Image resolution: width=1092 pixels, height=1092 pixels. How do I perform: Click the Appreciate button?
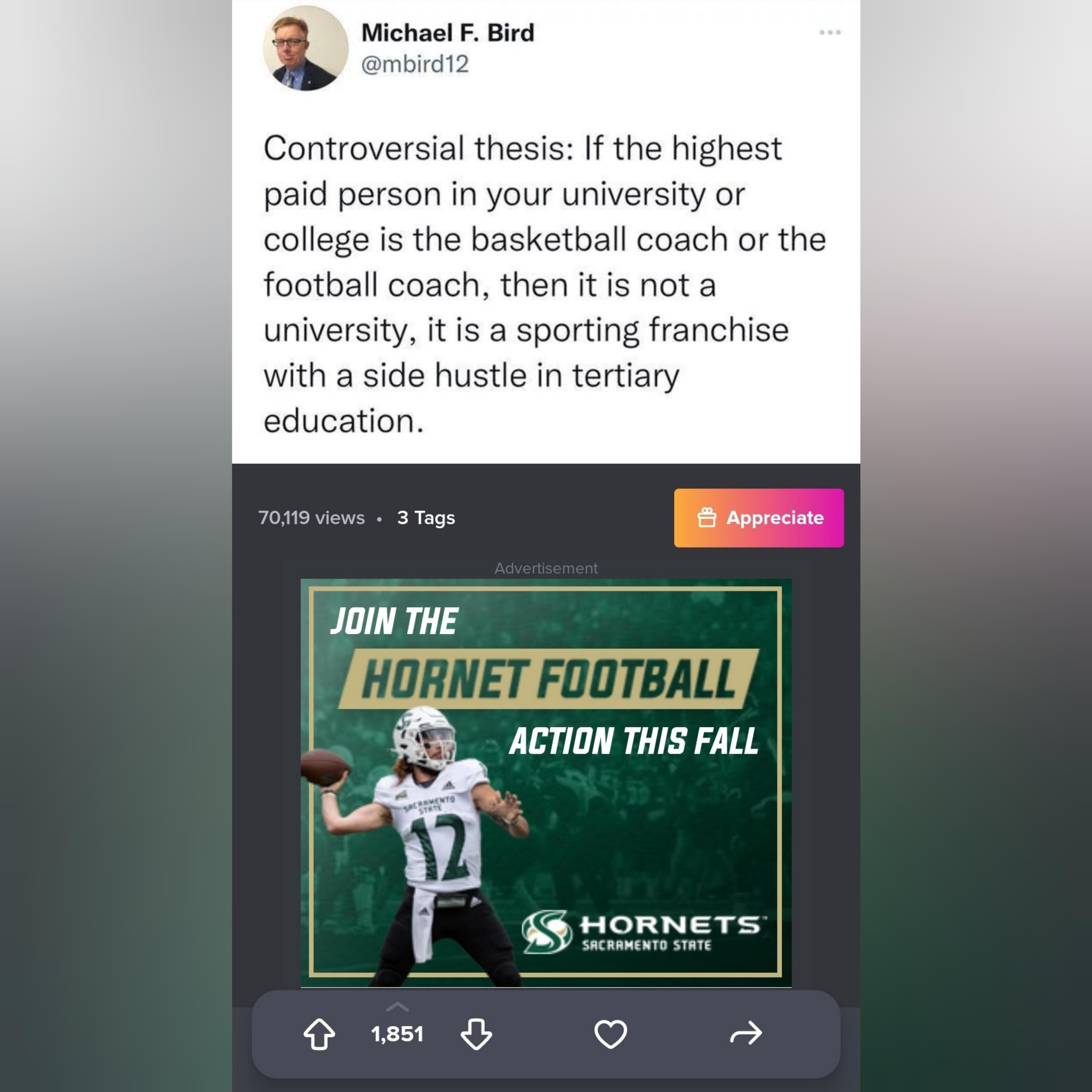point(758,518)
